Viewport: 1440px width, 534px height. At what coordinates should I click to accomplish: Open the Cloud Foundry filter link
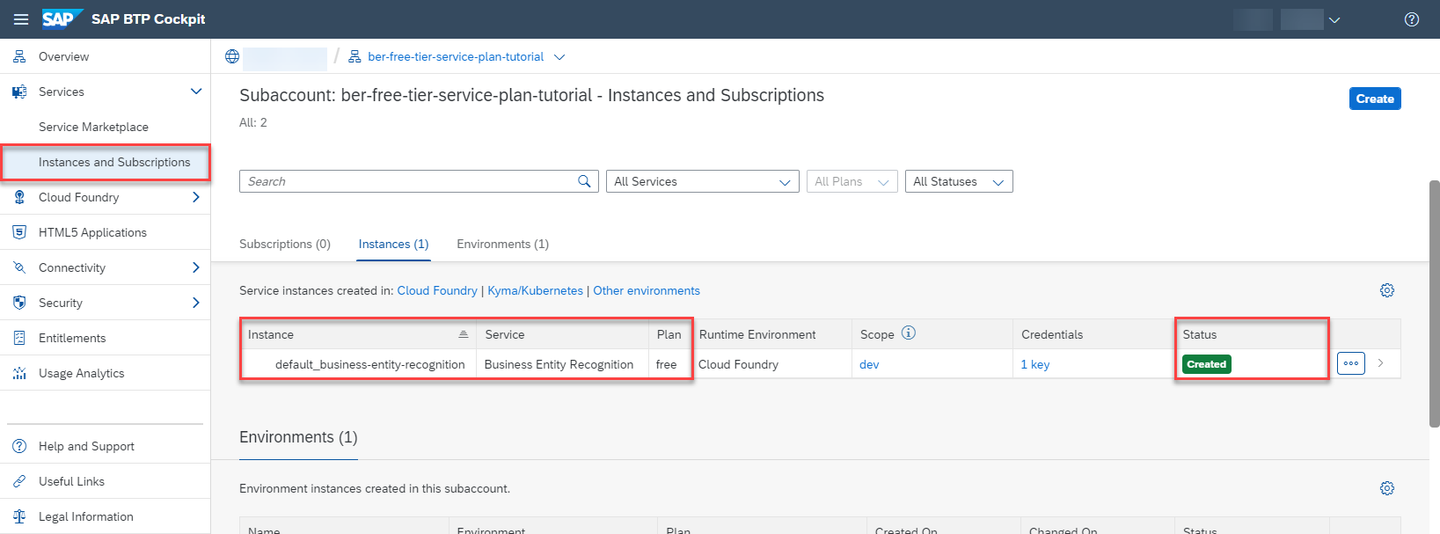(x=437, y=291)
